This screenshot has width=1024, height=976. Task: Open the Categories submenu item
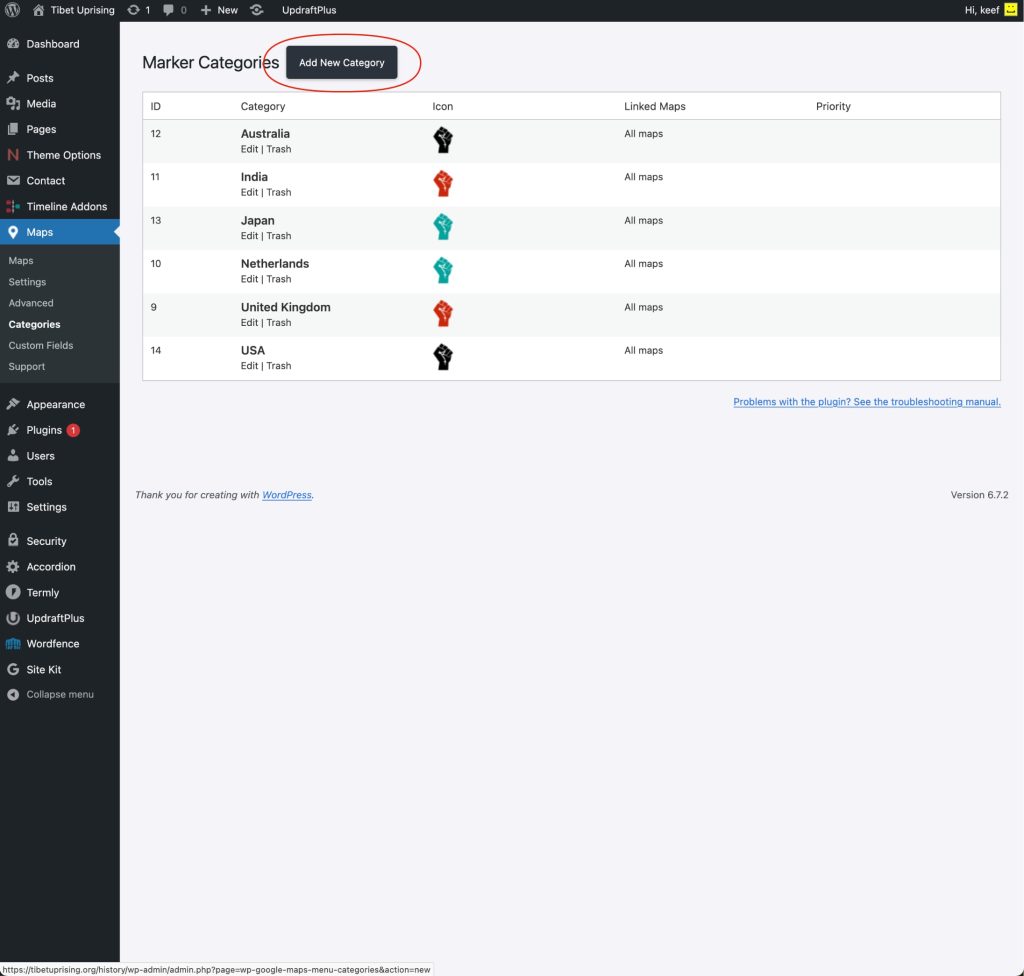tap(34, 324)
